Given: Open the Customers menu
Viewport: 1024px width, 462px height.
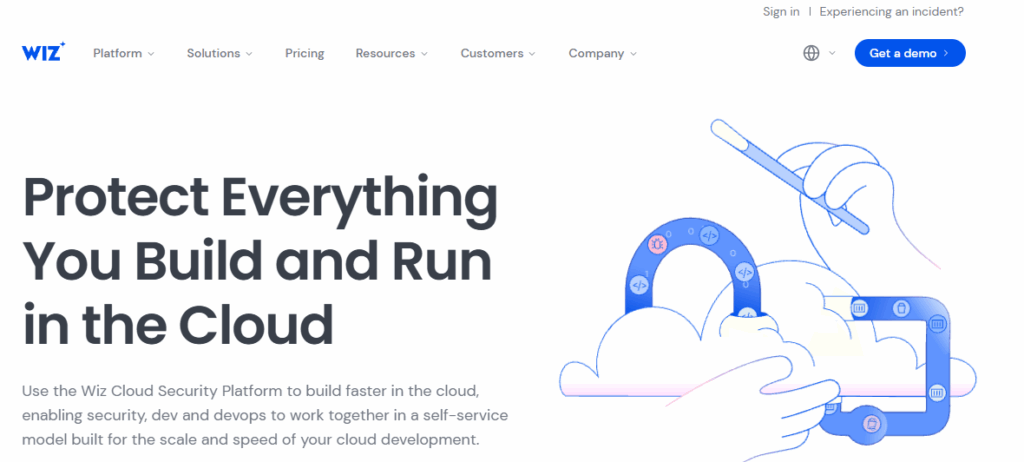Looking at the screenshot, I should (497, 53).
